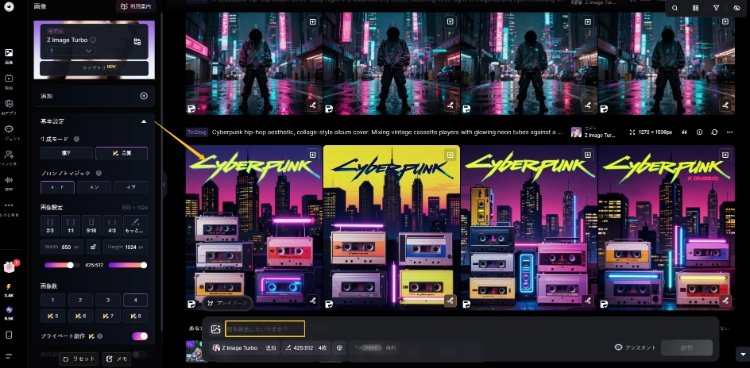Choose the third prompt magic option
The height and width of the screenshot is (368, 750).
point(131,188)
